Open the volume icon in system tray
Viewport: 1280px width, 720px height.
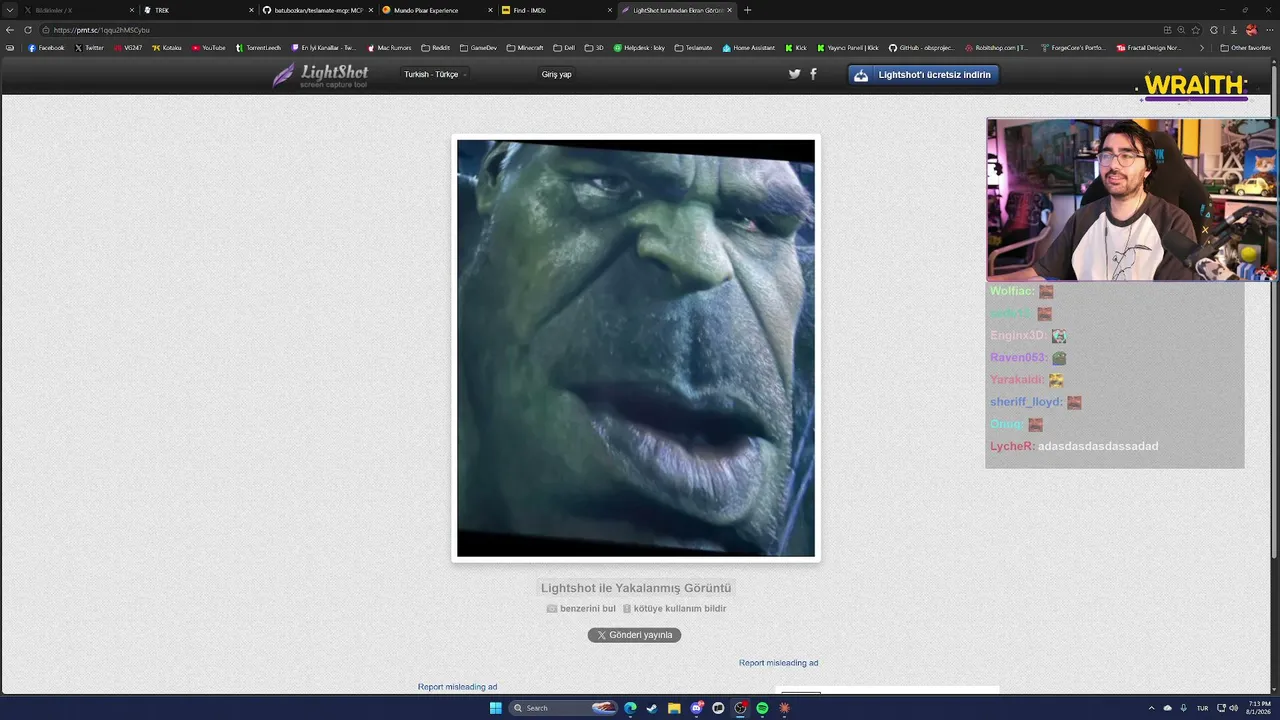click(x=1233, y=708)
